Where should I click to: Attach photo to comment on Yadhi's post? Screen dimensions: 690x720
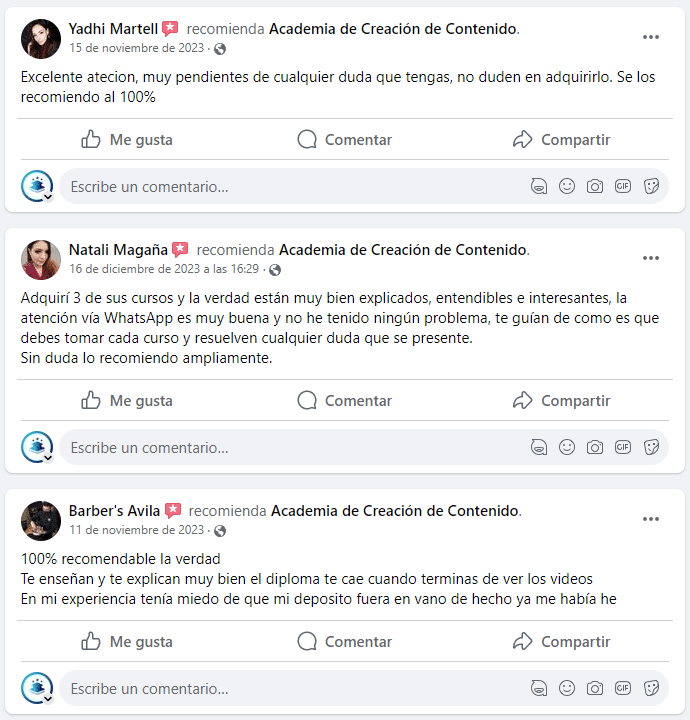(595, 186)
